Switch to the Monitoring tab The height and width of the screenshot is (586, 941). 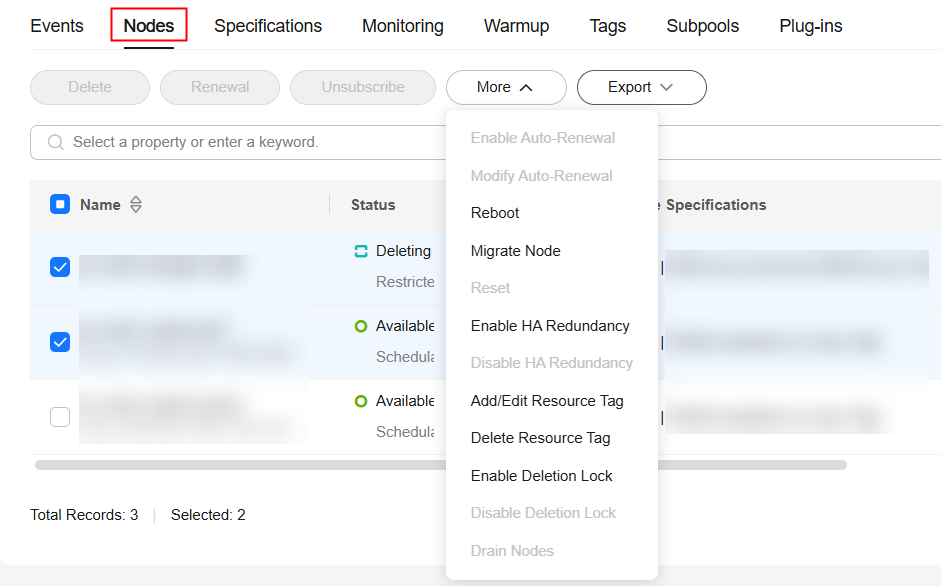coord(403,26)
